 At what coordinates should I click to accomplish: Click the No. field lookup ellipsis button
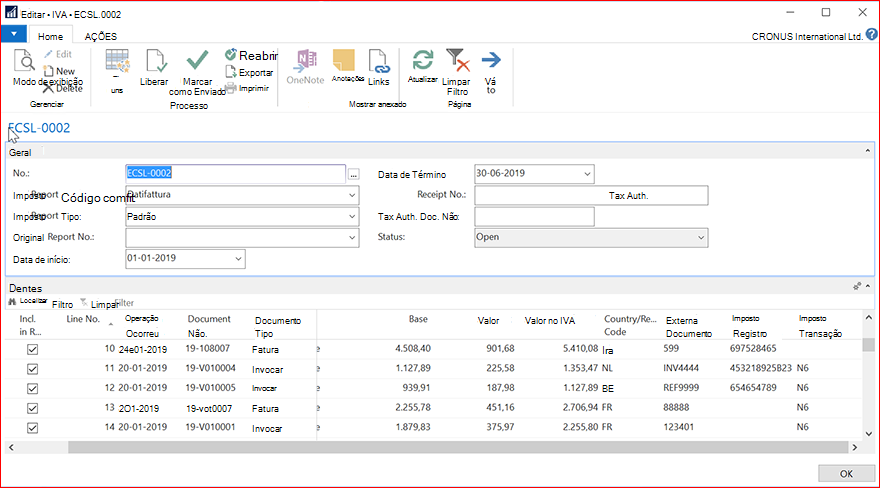click(x=354, y=174)
